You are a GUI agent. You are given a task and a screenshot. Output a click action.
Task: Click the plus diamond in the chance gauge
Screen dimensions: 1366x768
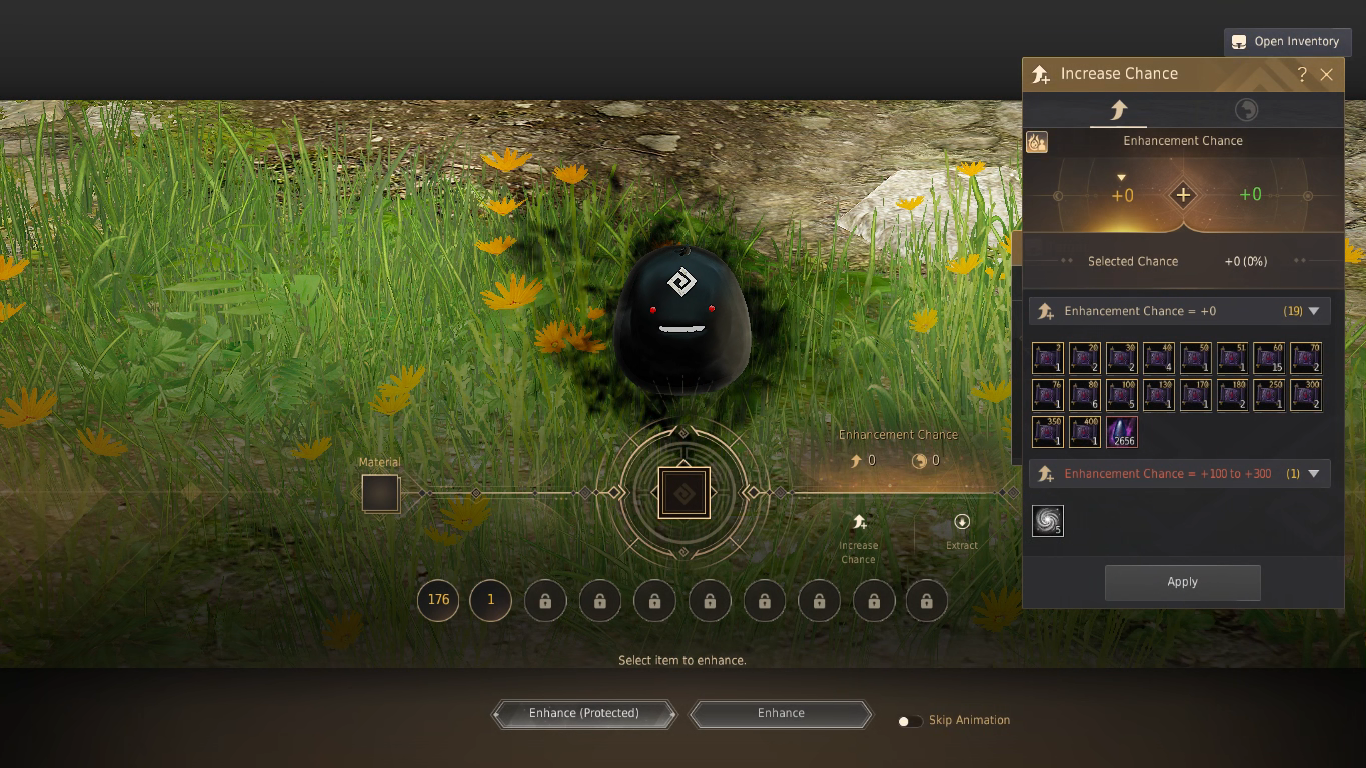(x=1183, y=195)
